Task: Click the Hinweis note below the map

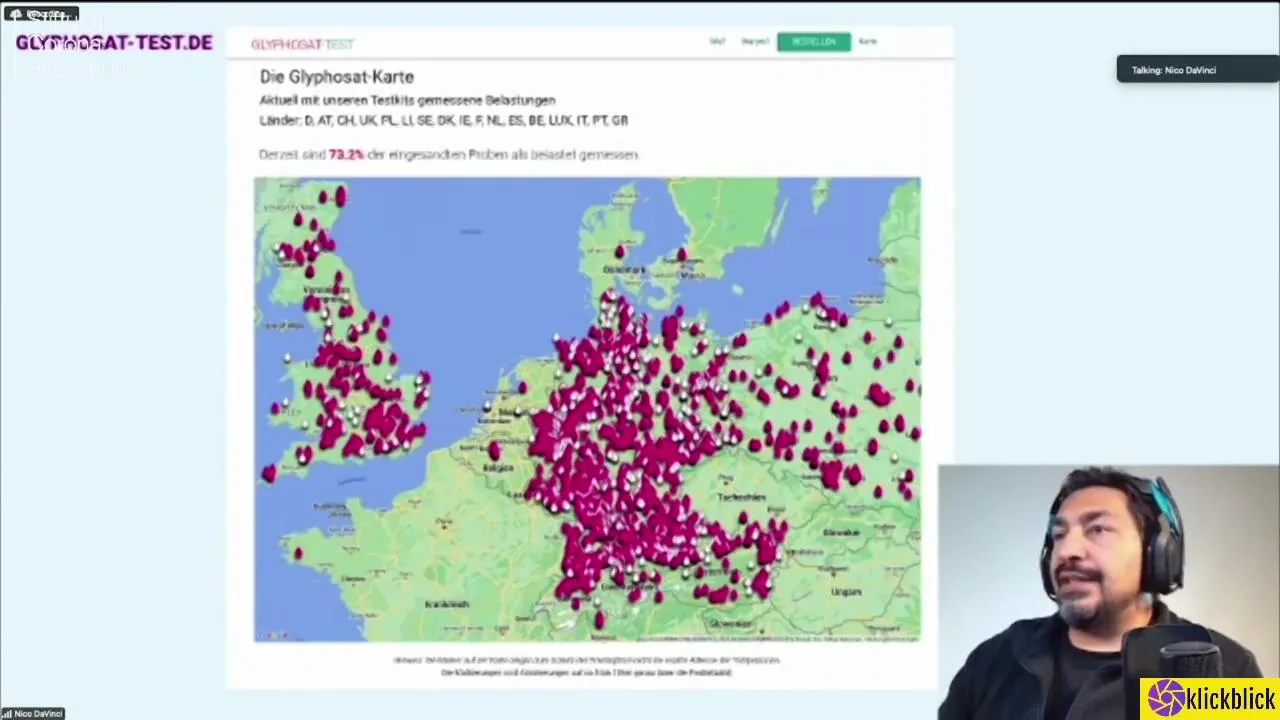Action: 586,666
